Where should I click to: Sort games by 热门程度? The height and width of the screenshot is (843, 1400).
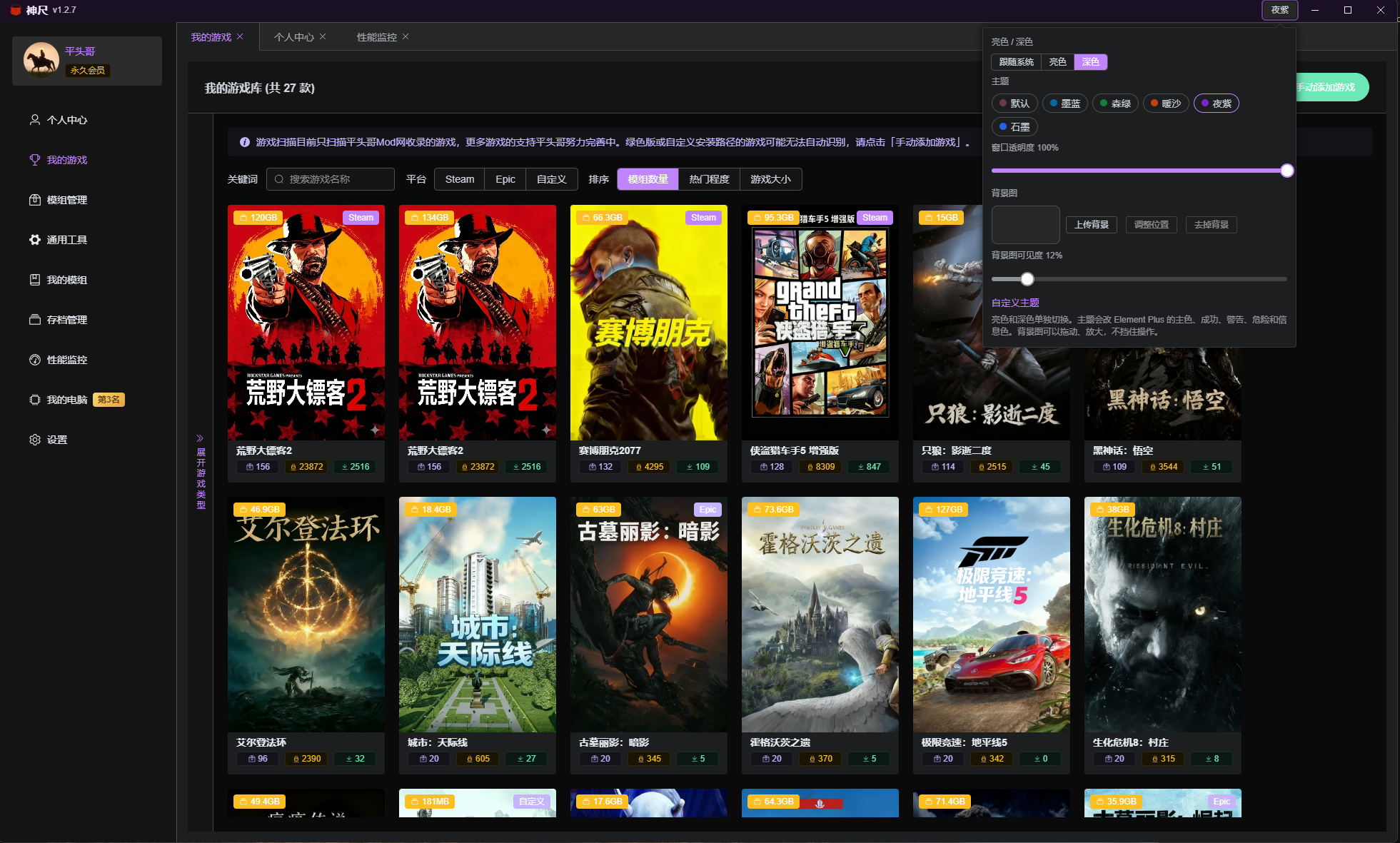tap(709, 179)
